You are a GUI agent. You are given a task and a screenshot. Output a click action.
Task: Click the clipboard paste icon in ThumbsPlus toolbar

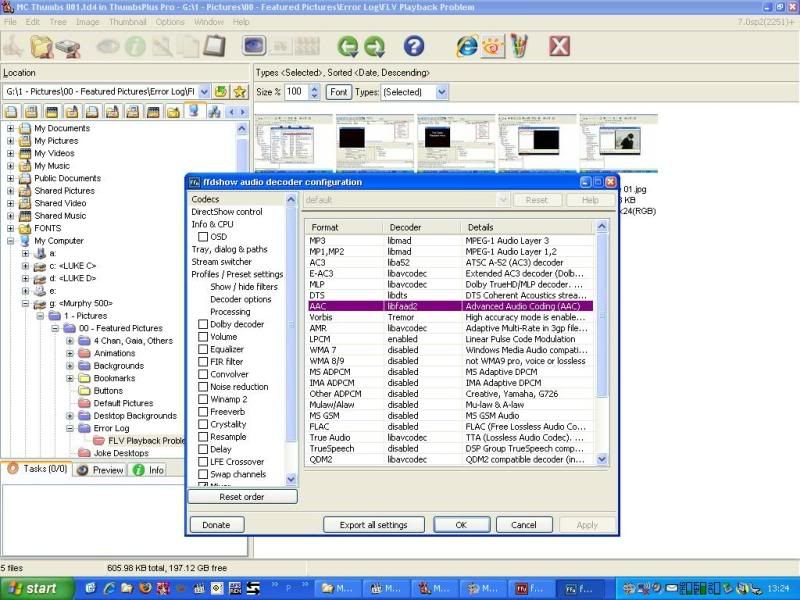[214, 46]
